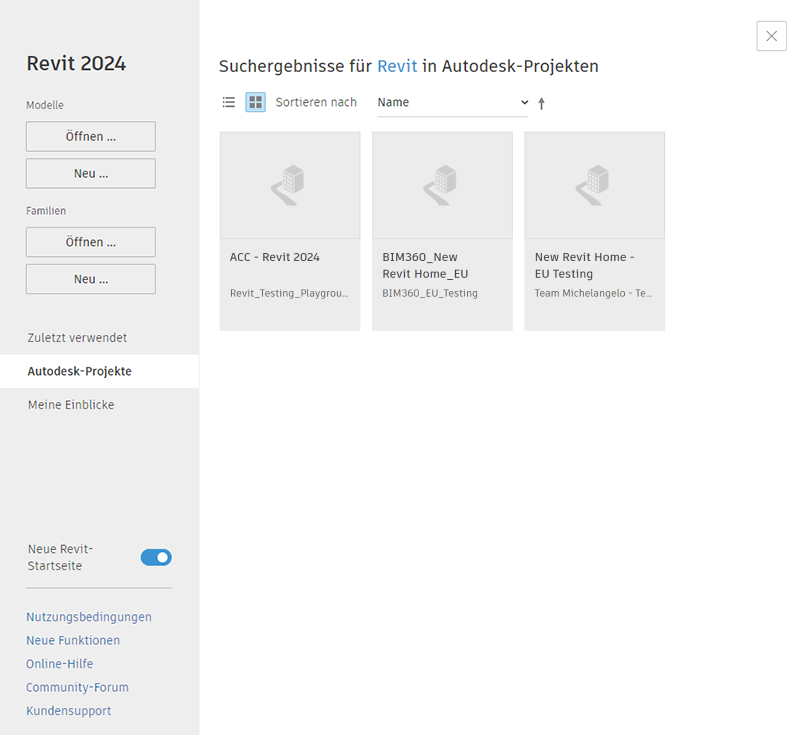The width and height of the screenshot is (800, 735).
Task: Visit the Community-Forum link
Action: tap(78, 688)
